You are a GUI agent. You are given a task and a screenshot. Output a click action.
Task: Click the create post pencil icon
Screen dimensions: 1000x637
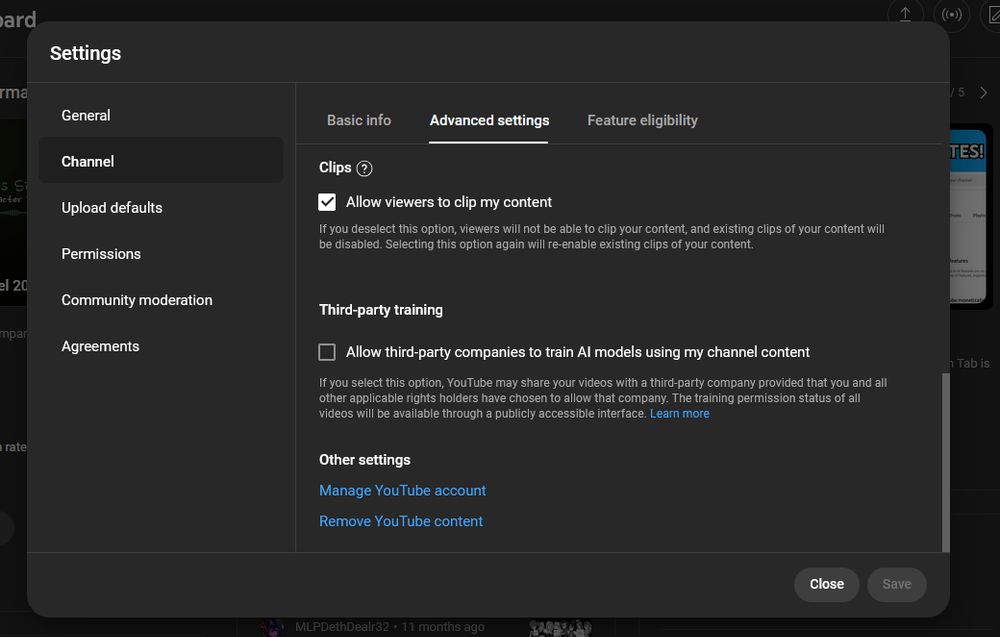(993, 14)
